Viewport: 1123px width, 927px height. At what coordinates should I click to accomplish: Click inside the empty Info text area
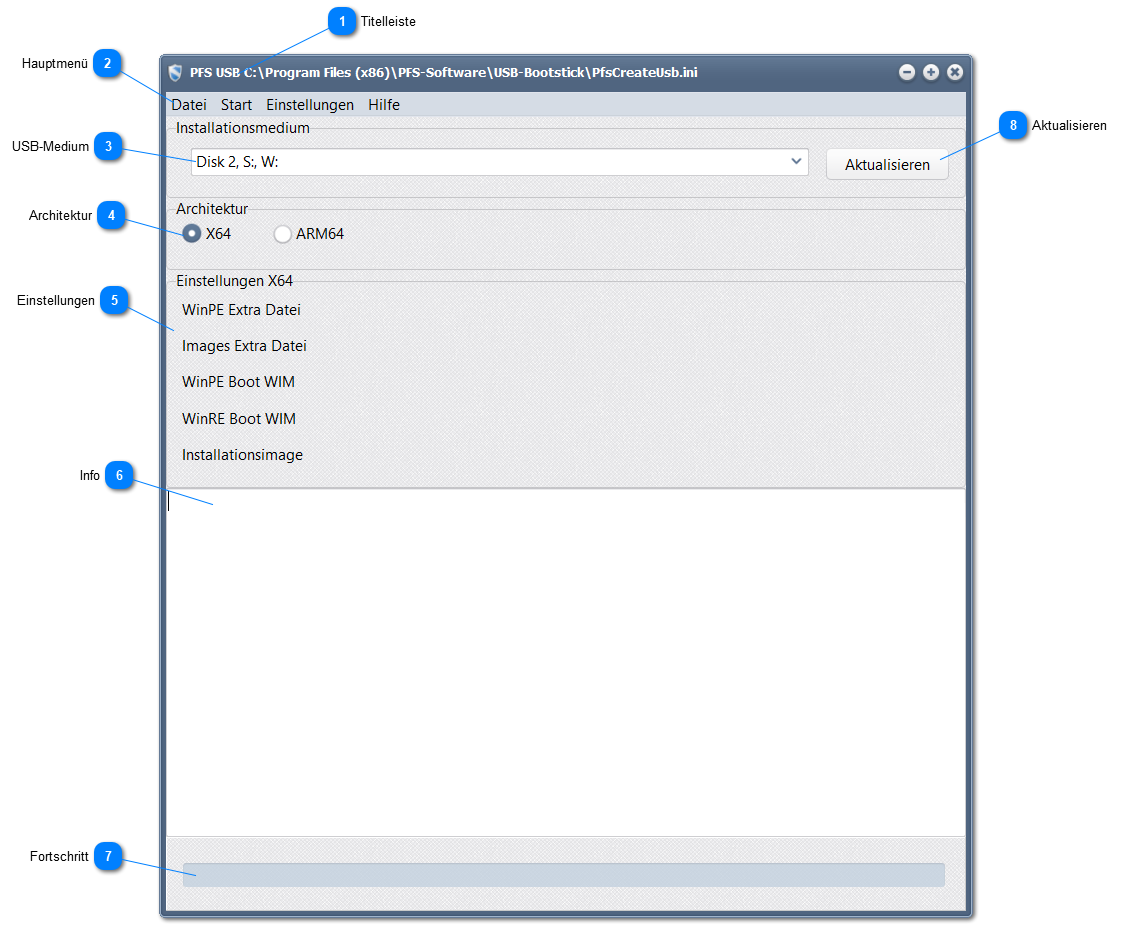[x=565, y=660]
